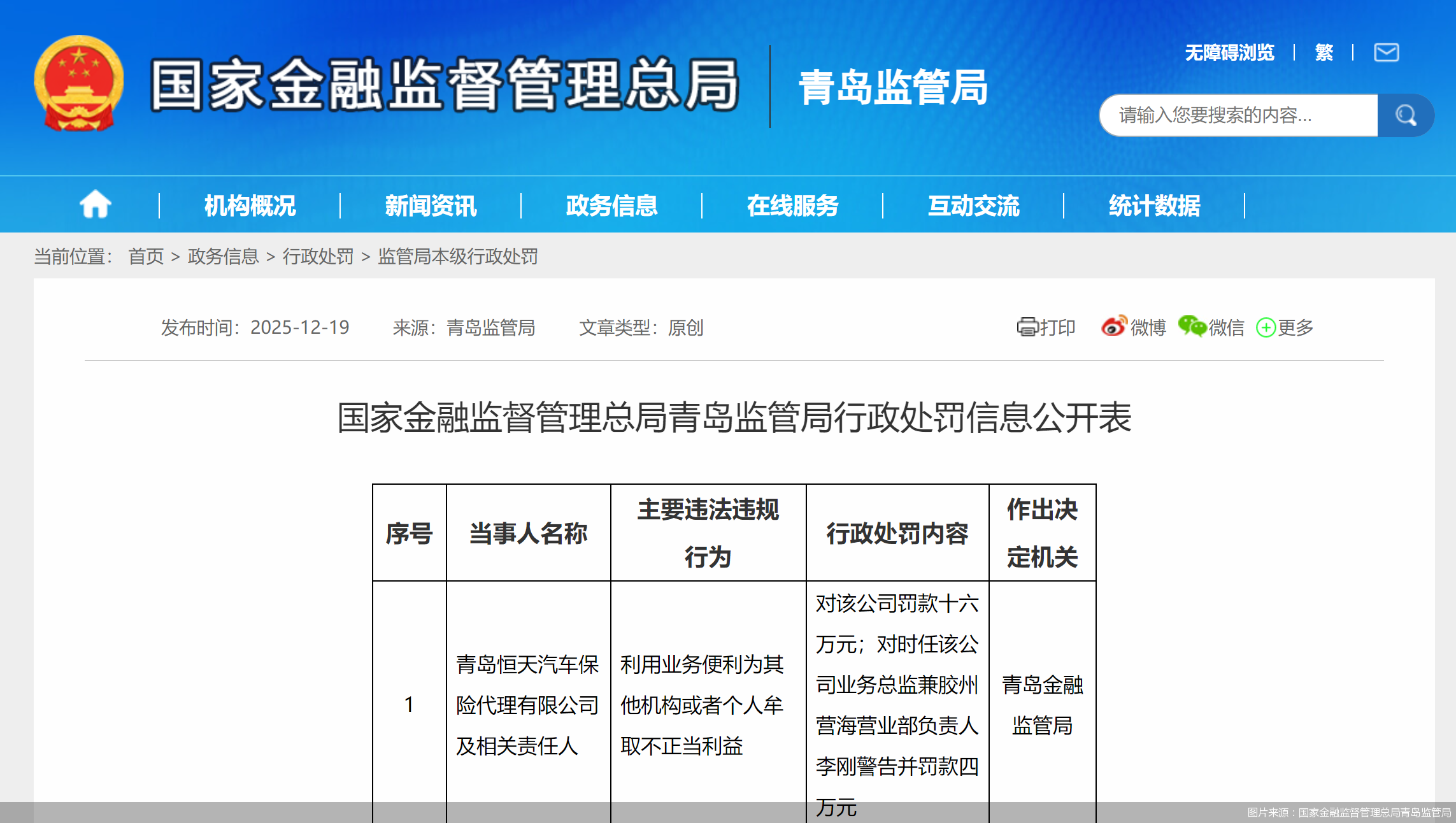This screenshot has width=1456, height=823.
Task: Click the 无障碍浏览 accessibility link
Action: pyautogui.click(x=1229, y=54)
